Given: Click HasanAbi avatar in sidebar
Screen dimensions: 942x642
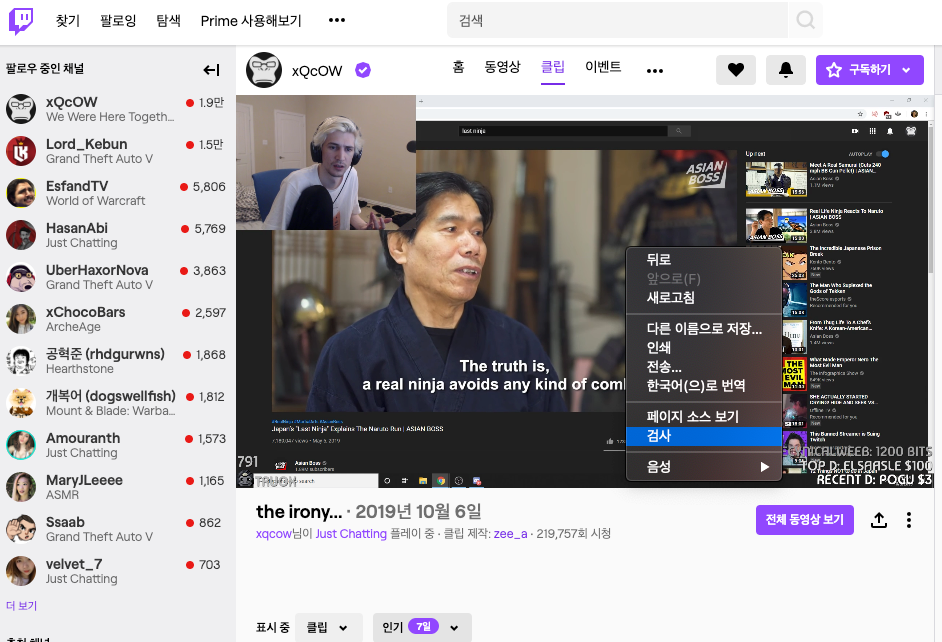Looking at the screenshot, I should (x=21, y=235).
